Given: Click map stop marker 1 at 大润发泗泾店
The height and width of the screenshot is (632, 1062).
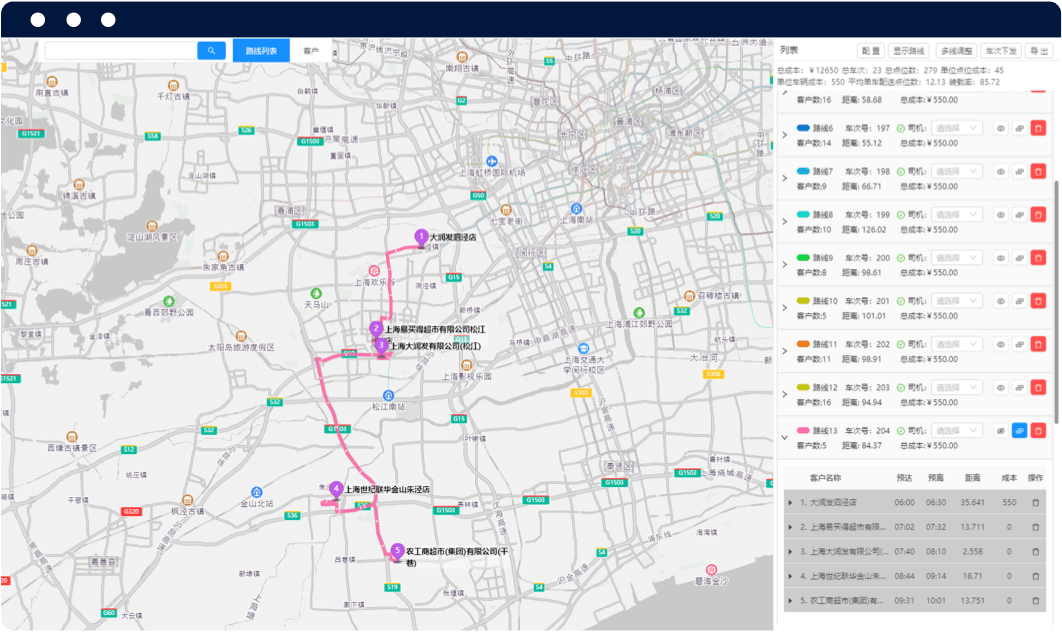Looking at the screenshot, I should (x=421, y=237).
